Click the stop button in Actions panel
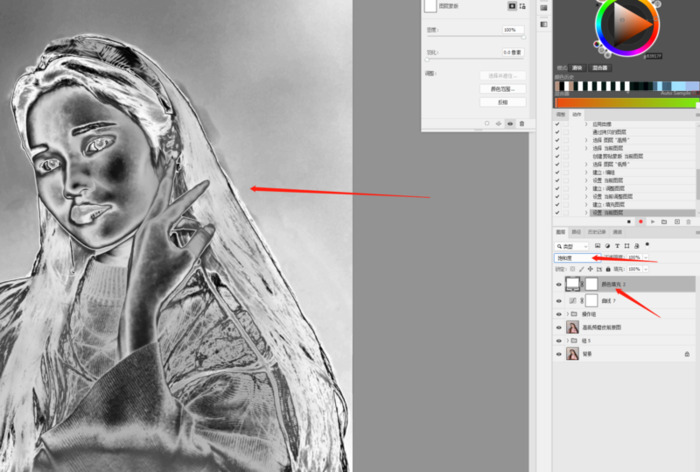 [x=628, y=221]
